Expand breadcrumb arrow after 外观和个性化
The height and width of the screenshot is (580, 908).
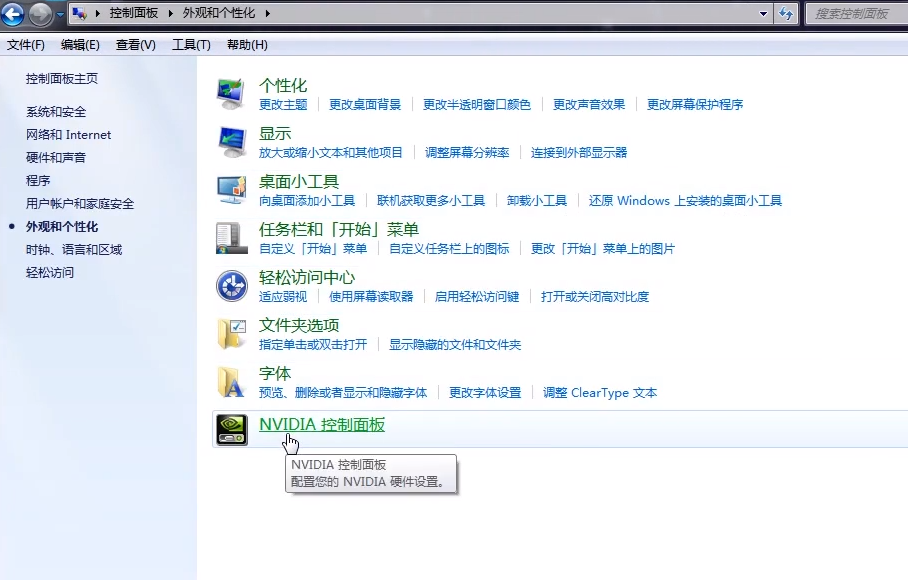click(x=268, y=13)
